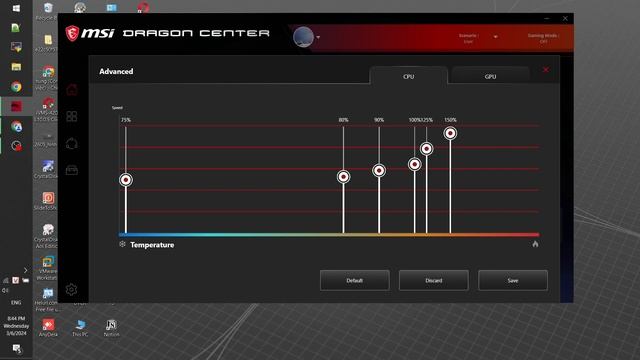The height and width of the screenshot is (360, 640).
Task: Open Dragon Center settings gear icon
Action: pos(71,289)
